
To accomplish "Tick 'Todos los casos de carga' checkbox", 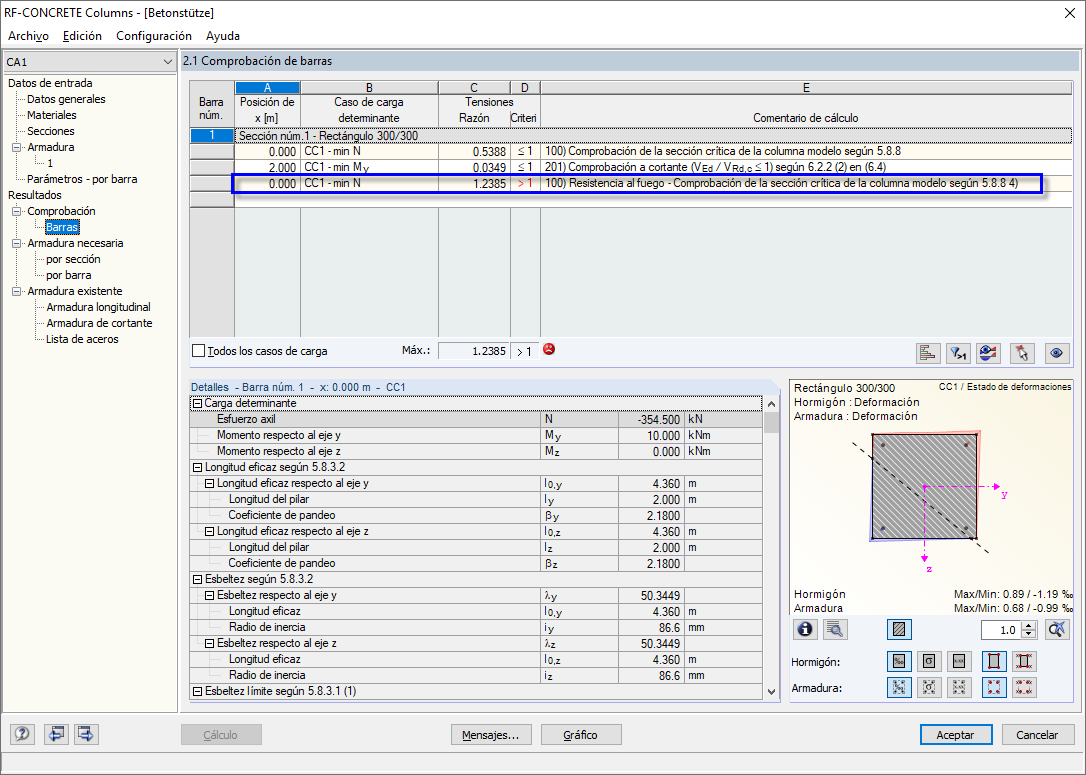I will (x=199, y=351).
